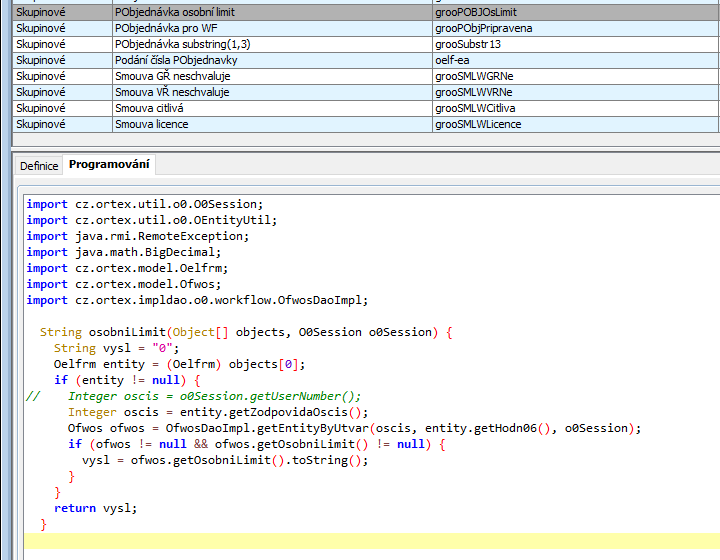The height and width of the screenshot is (560, 720).
Task: Click the grooPOBJOsLimit code cell
Action: [x=476, y=12]
